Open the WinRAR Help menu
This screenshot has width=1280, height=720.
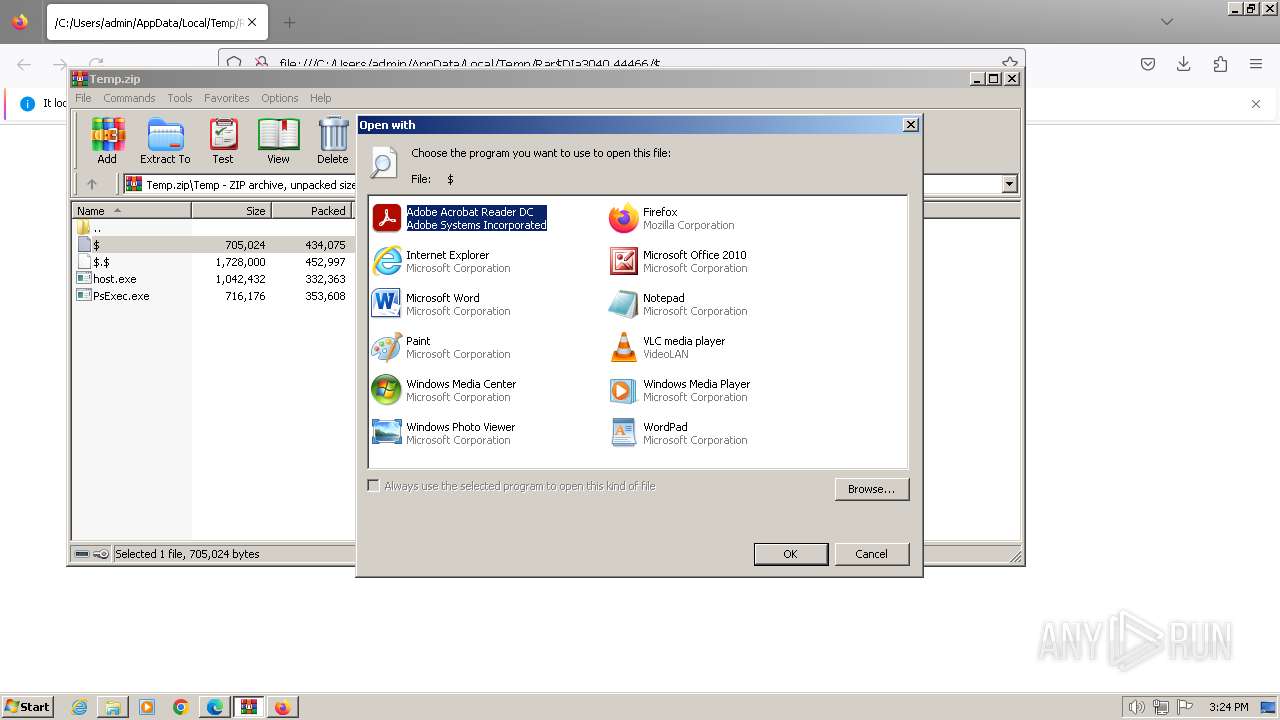click(320, 98)
